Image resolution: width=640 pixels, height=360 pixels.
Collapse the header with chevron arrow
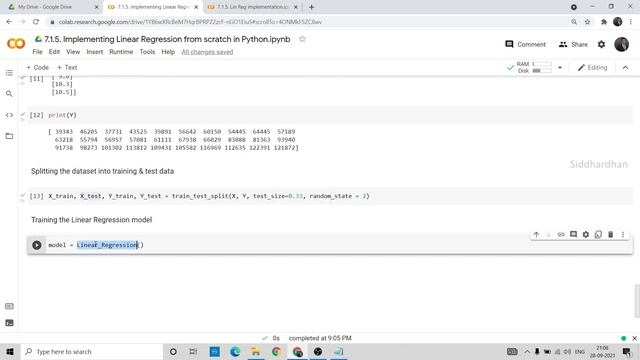click(625, 68)
